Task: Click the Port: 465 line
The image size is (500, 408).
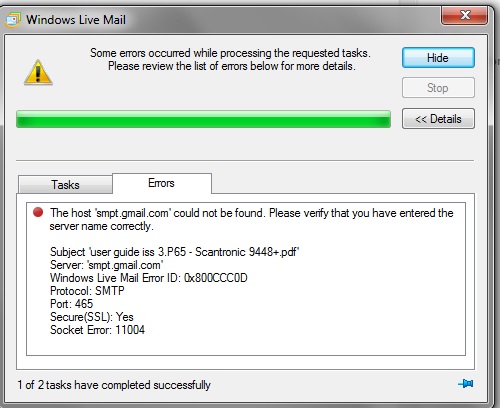Action: [x=71, y=304]
